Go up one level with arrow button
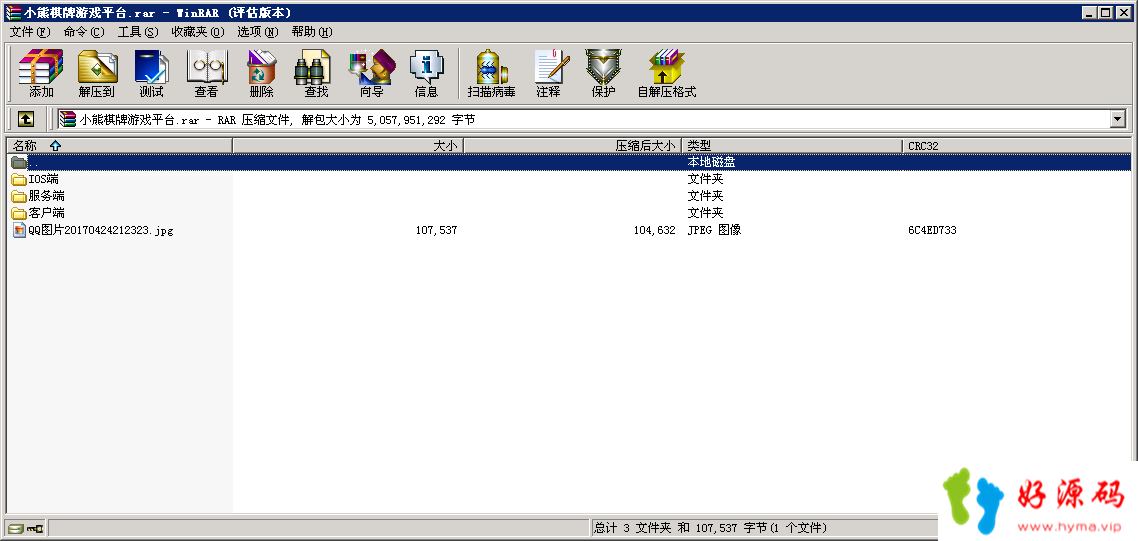The height and width of the screenshot is (541, 1138). (x=26, y=118)
